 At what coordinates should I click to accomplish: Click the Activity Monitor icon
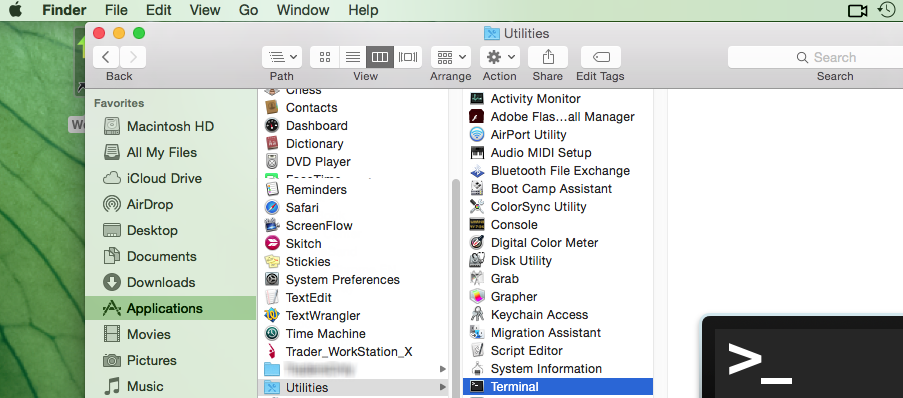(477, 98)
